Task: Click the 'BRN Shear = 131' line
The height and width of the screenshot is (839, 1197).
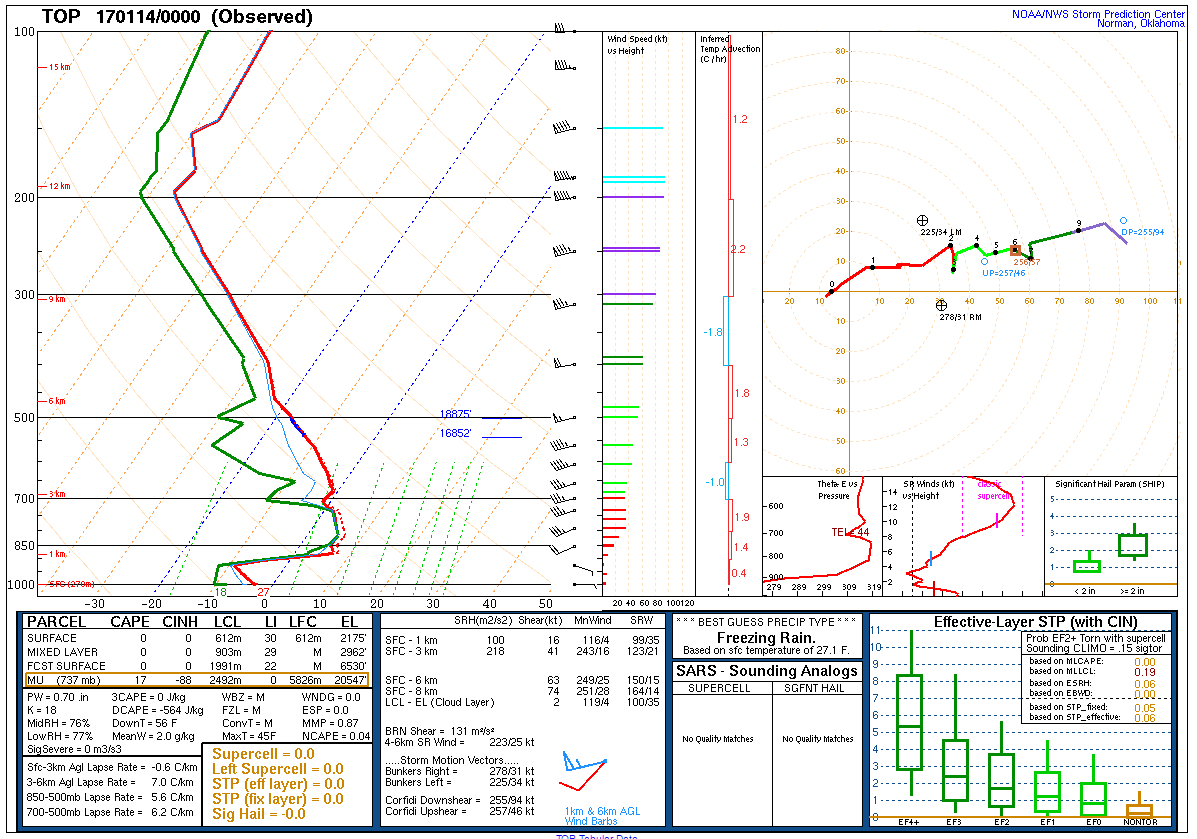Action: coord(440,731)
